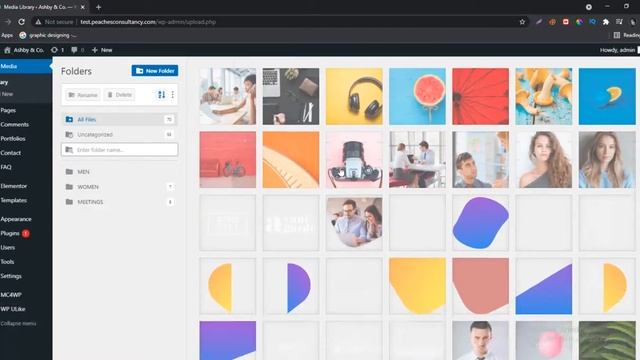Screen dimensions: 640x360
Task: Open the Users menu item
Action: (x=7, y=248)
